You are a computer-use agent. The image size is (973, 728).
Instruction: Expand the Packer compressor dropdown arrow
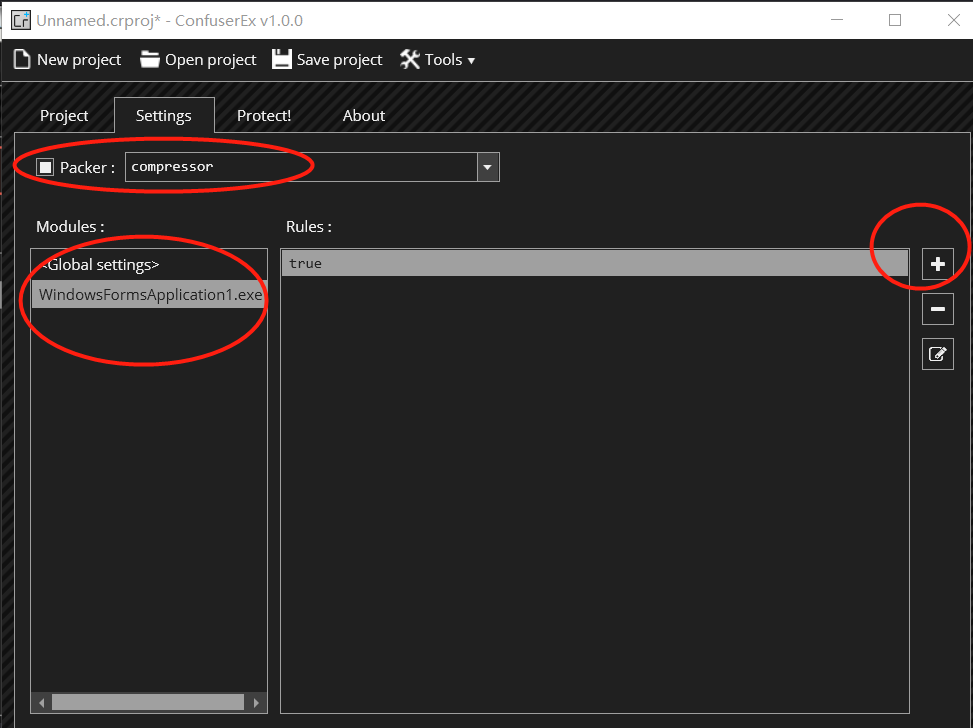point(487,167)
